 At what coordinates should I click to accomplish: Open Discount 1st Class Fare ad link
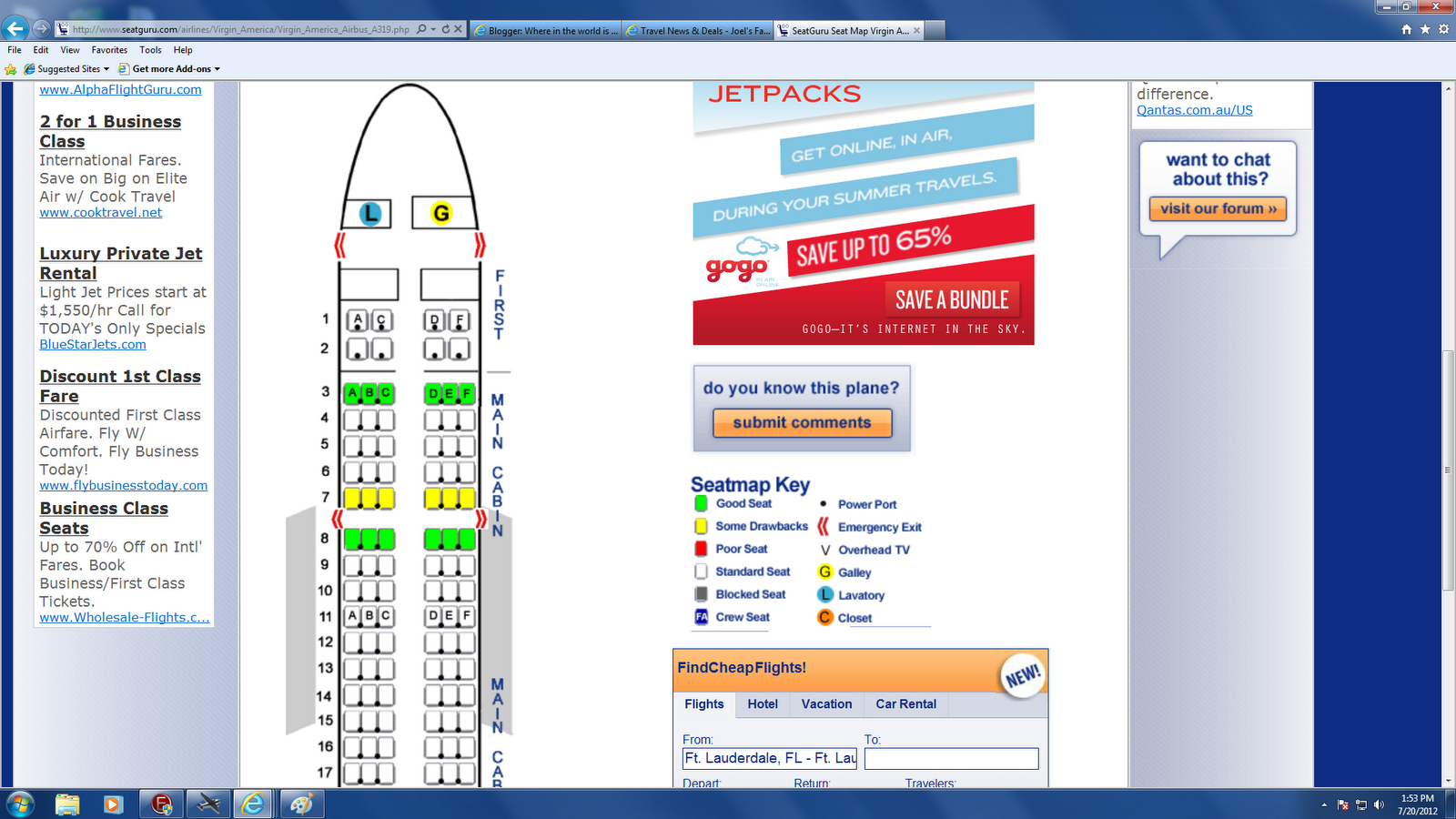click(120, 386)
